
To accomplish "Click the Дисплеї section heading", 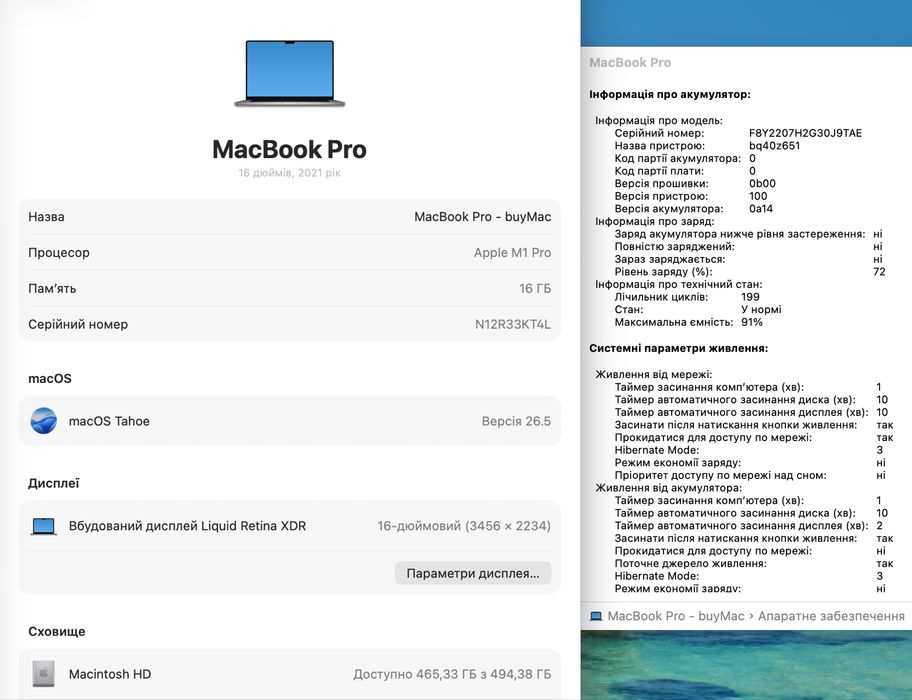I will [x=54, y=483].
